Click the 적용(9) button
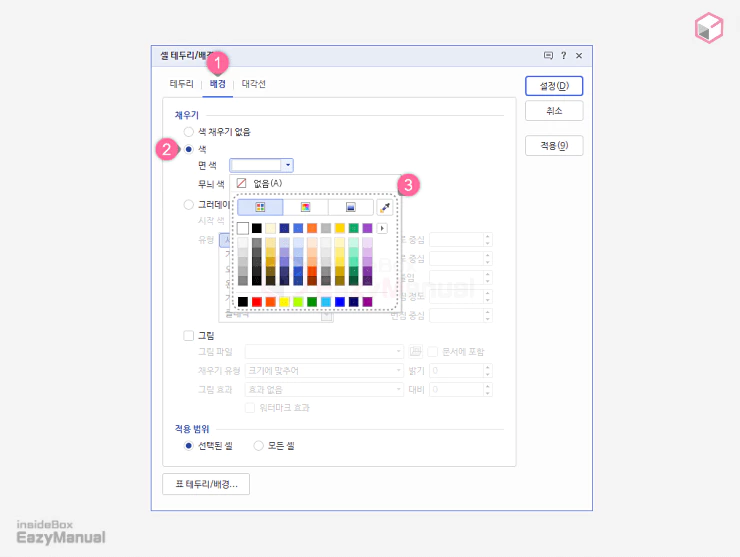This screenshot has width=740, height=557. [554, 145]
